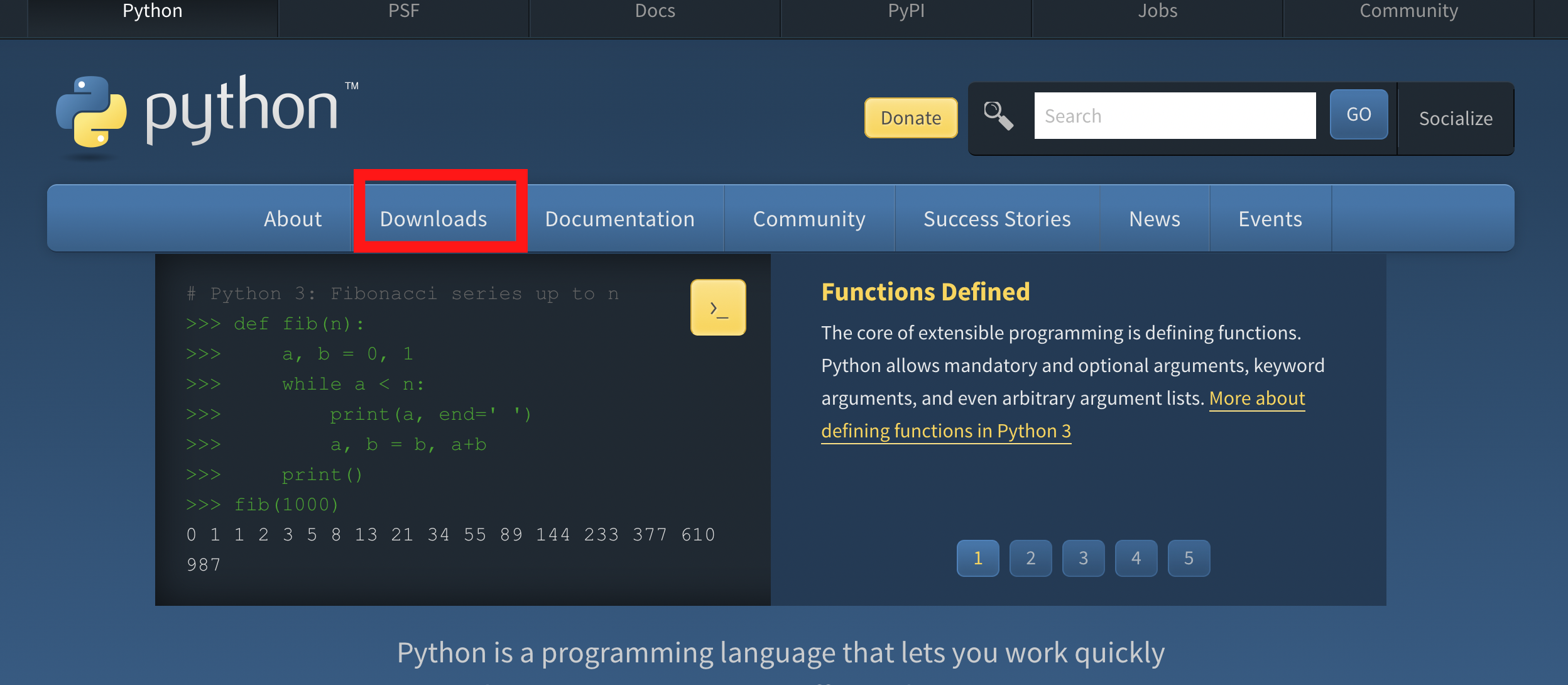Click the magnifying glass search icon
1568x685 pixels.
998,116
